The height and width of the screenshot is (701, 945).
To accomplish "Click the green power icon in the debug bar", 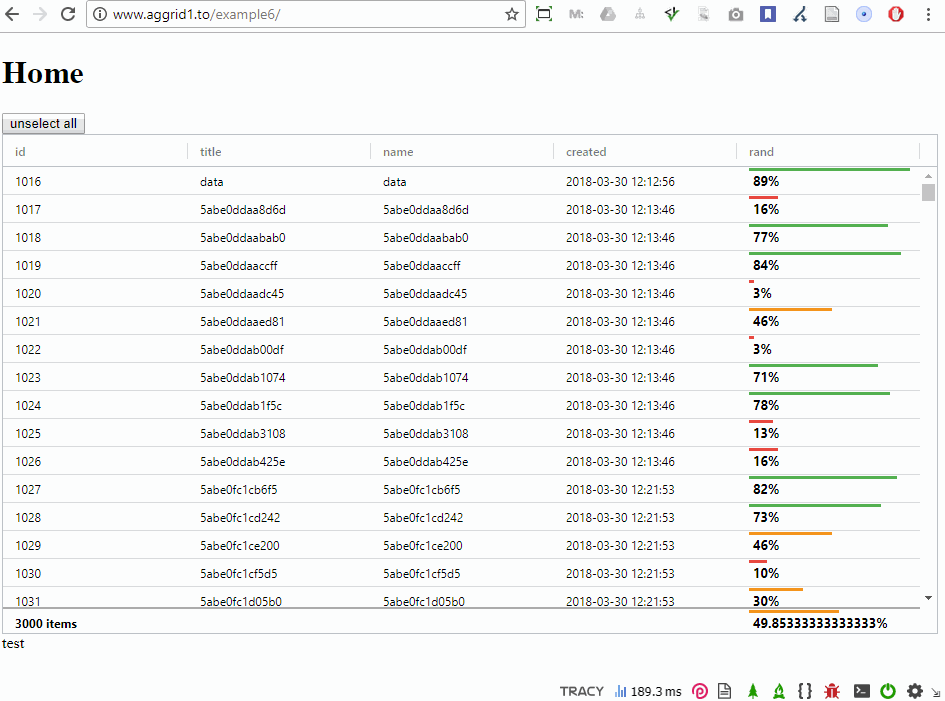I will point(887,691).
